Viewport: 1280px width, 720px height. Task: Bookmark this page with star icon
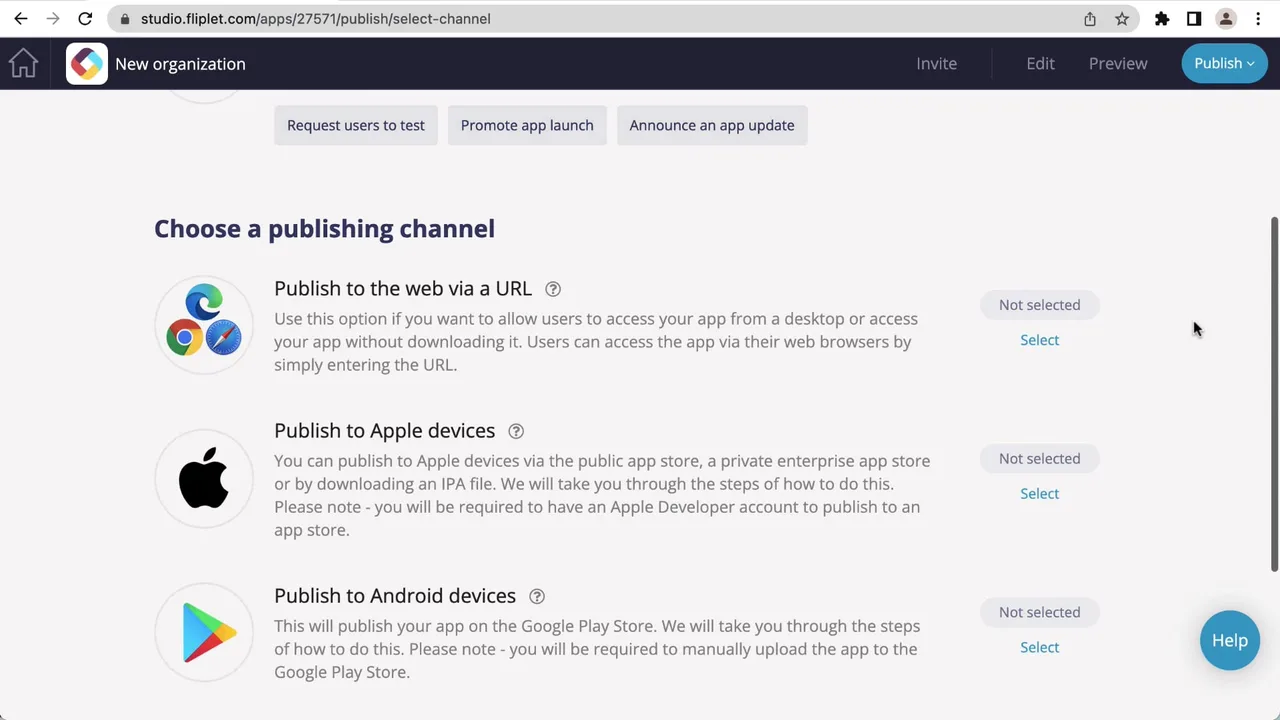point(1122,19)
